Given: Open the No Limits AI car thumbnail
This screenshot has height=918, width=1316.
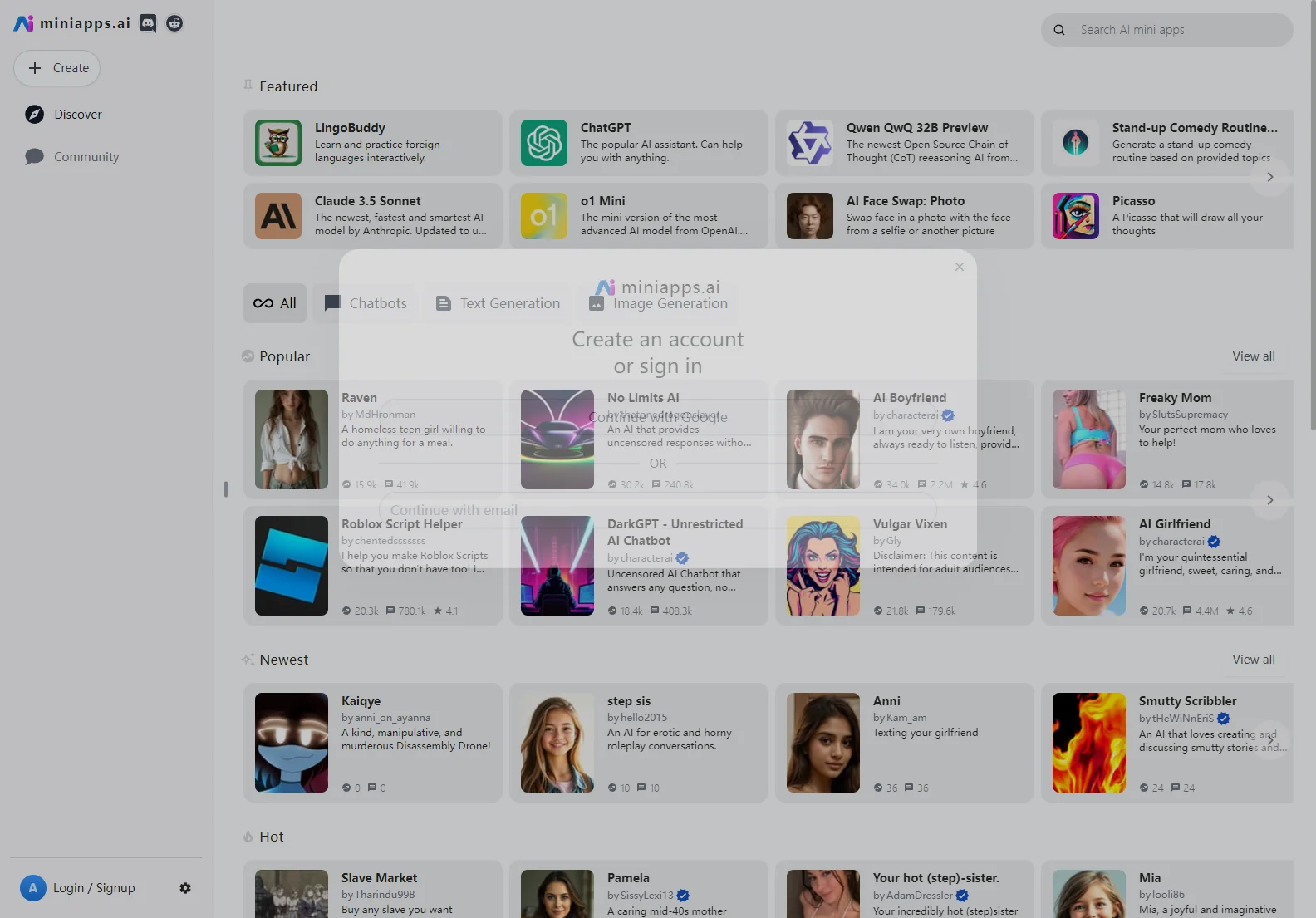Looking at the screenshot, I should tap(557, 439).
